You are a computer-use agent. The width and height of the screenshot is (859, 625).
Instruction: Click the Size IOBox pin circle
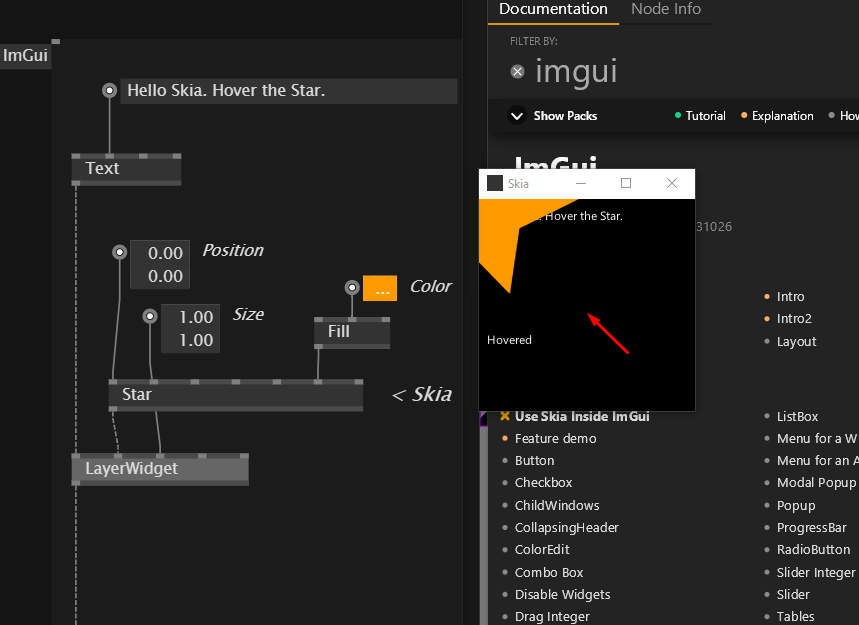(x=150, y=316)
